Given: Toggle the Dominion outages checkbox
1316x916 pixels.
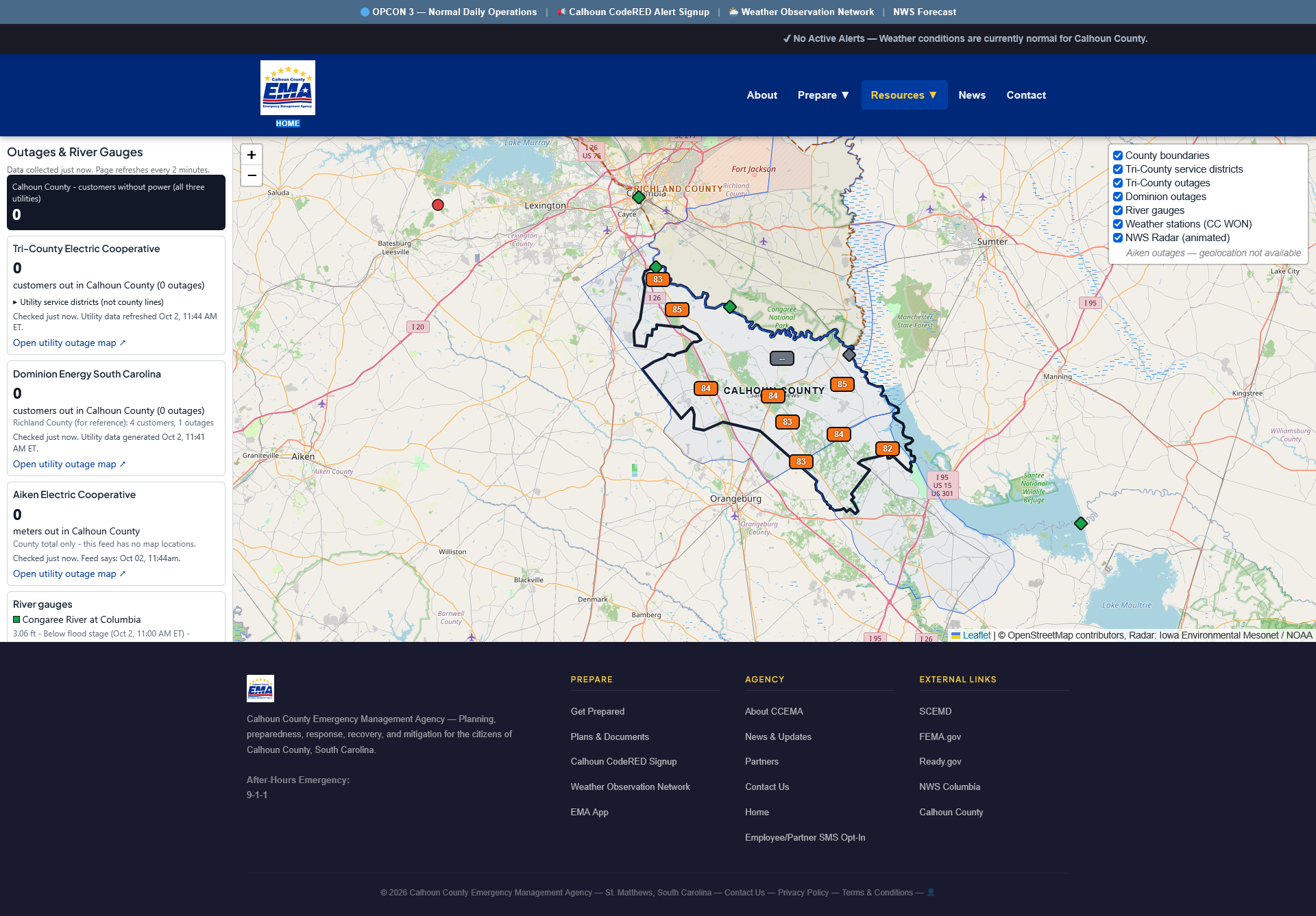Looking at the screenshot, I should [x=1118, y=197].
